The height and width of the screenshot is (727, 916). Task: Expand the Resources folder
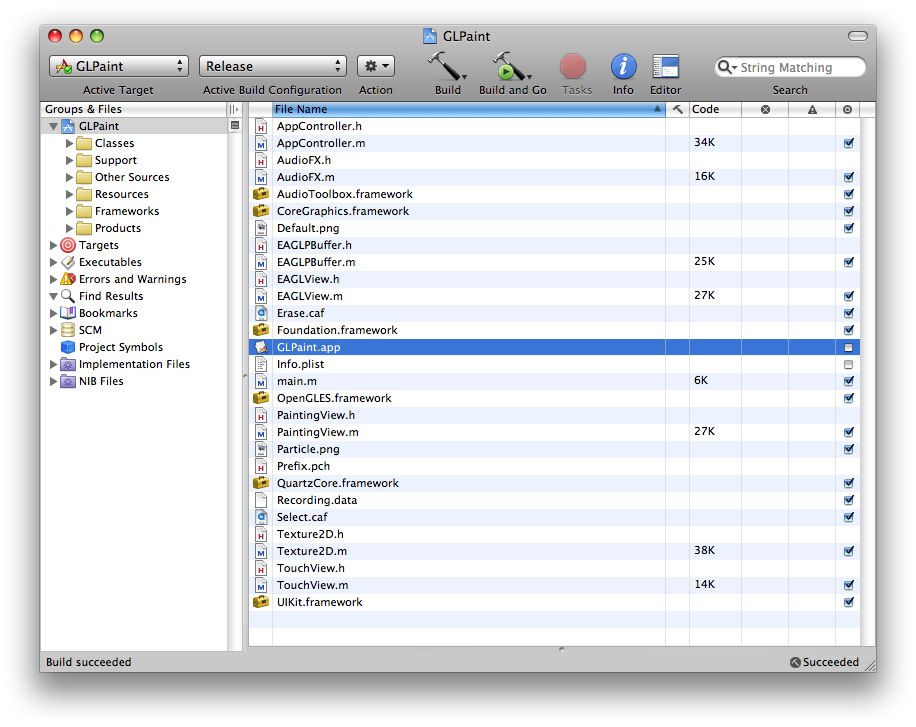(70, 194)
